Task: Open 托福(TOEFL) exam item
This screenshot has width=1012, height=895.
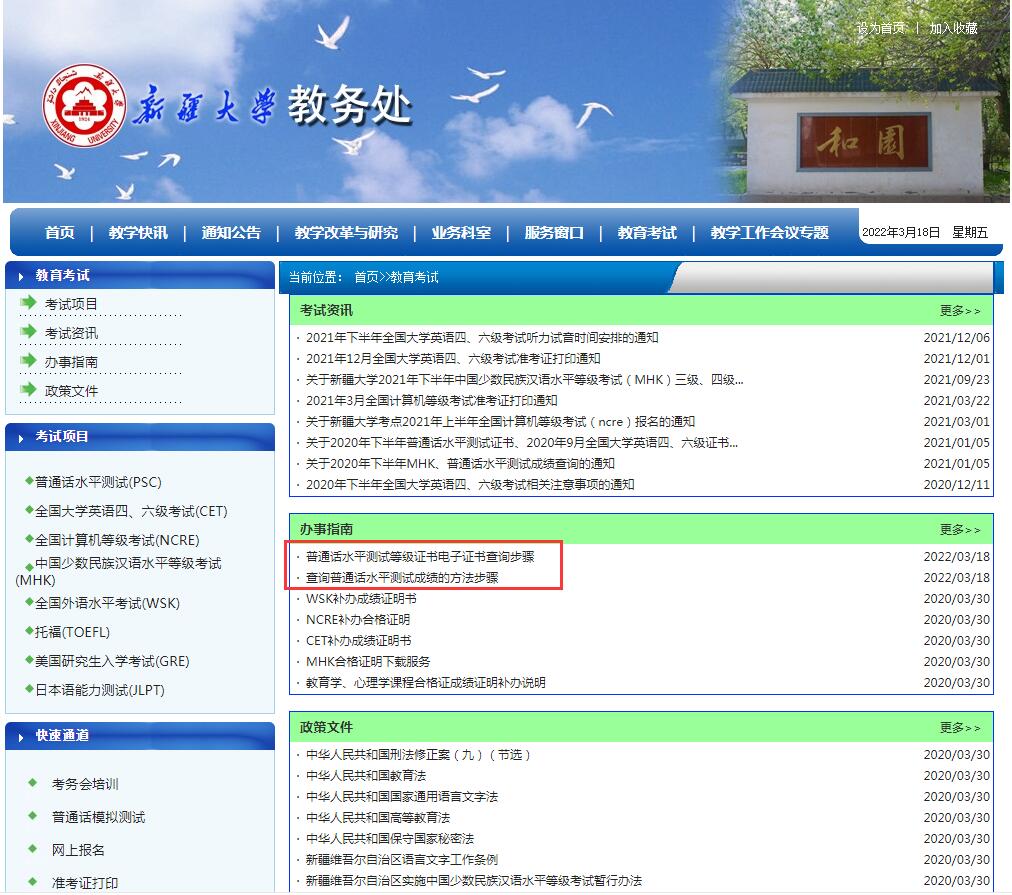Action: point(72,632)
